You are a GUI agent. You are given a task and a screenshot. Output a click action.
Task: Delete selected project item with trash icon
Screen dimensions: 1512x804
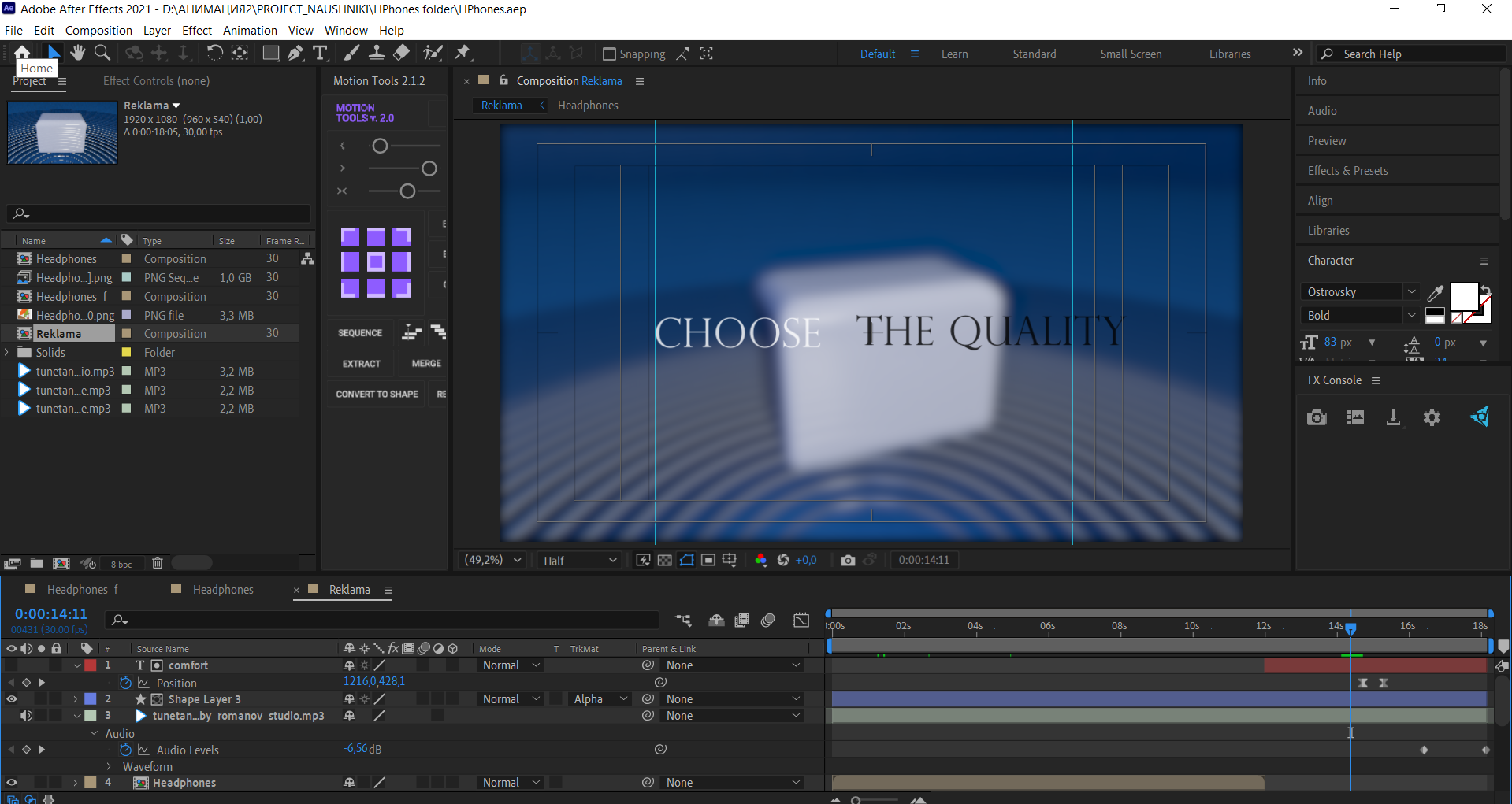(158, 563)
